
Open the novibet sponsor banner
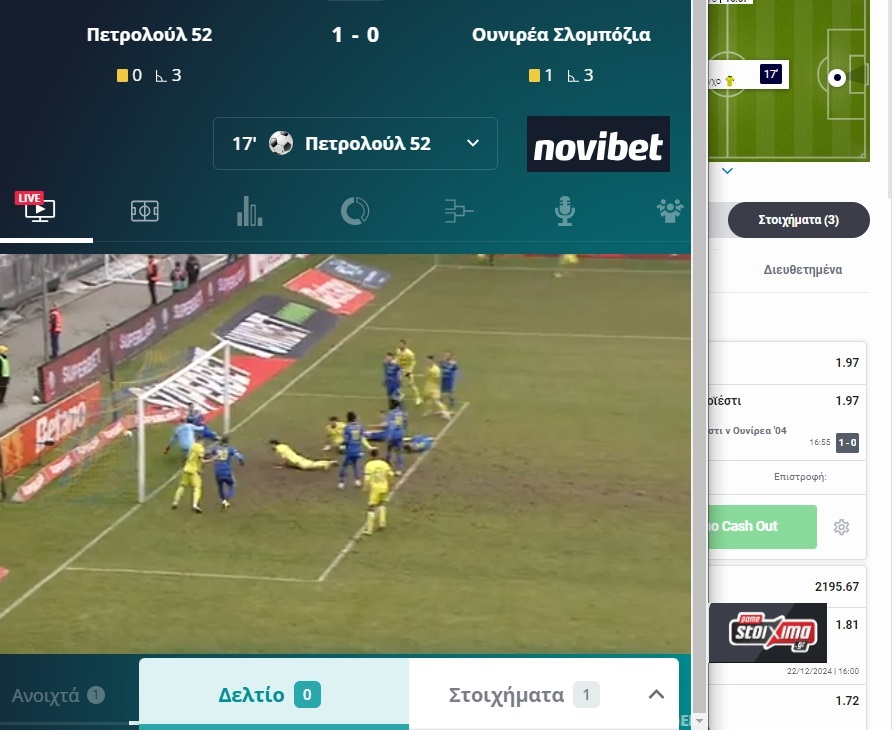(598, 144)
